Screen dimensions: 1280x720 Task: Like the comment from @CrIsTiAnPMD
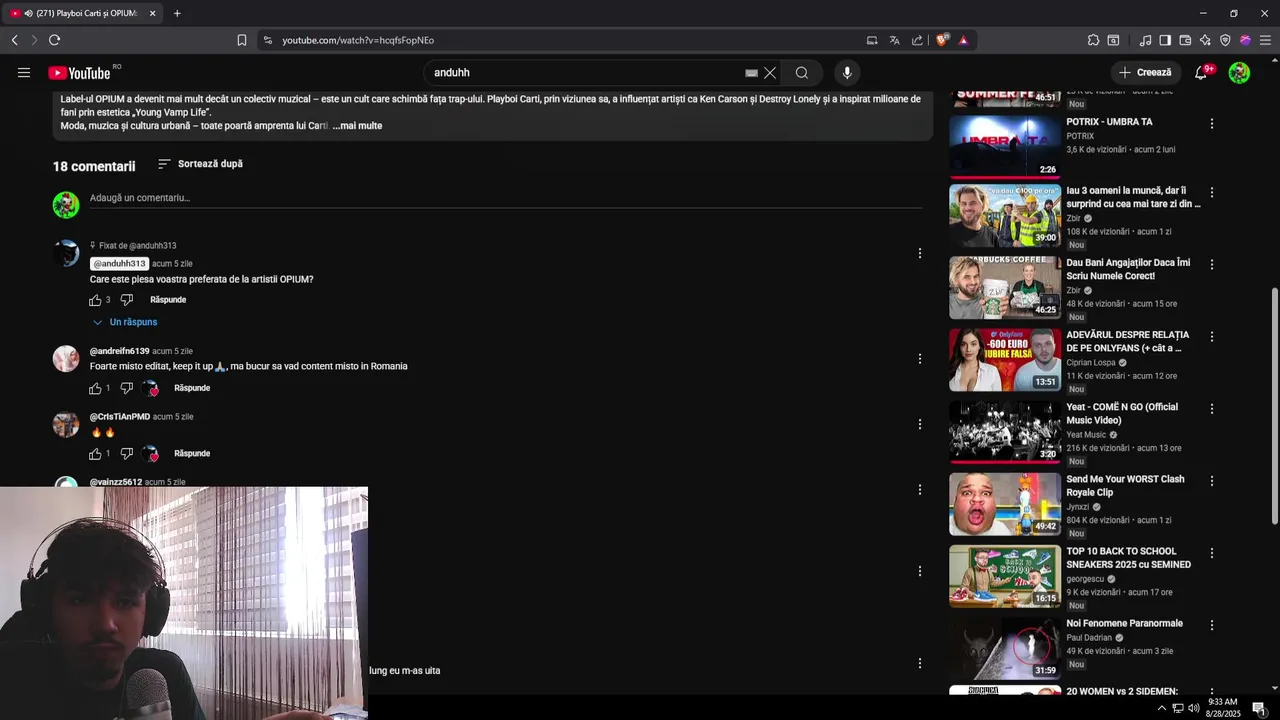click(x=95, y=454)
